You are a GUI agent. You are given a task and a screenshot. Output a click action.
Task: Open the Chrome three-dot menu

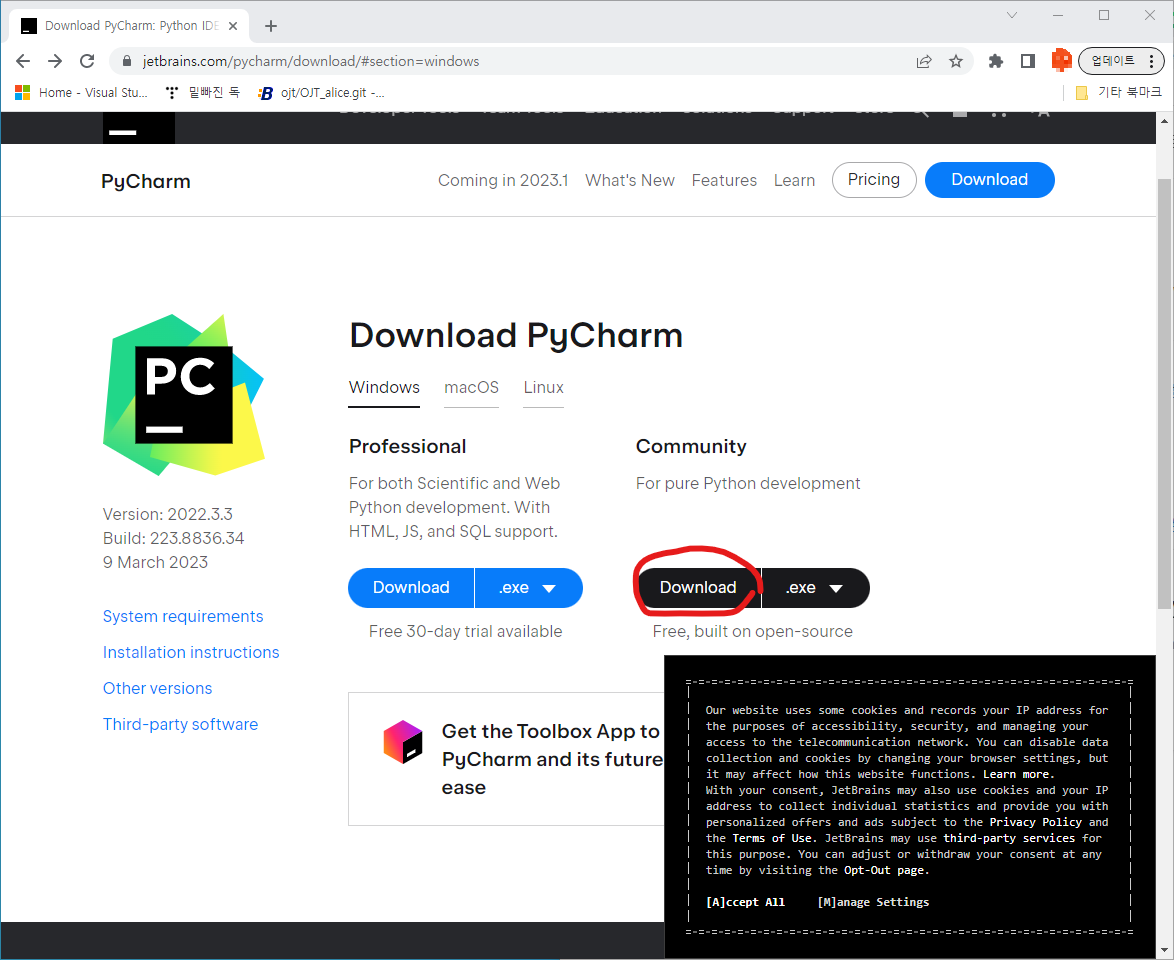1152,61
